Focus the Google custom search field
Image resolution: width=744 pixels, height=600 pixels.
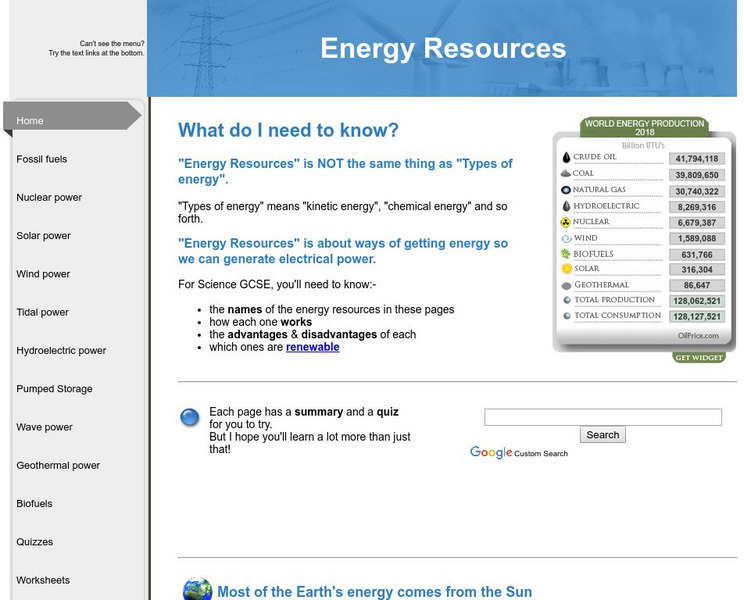(x=602, y=417)
